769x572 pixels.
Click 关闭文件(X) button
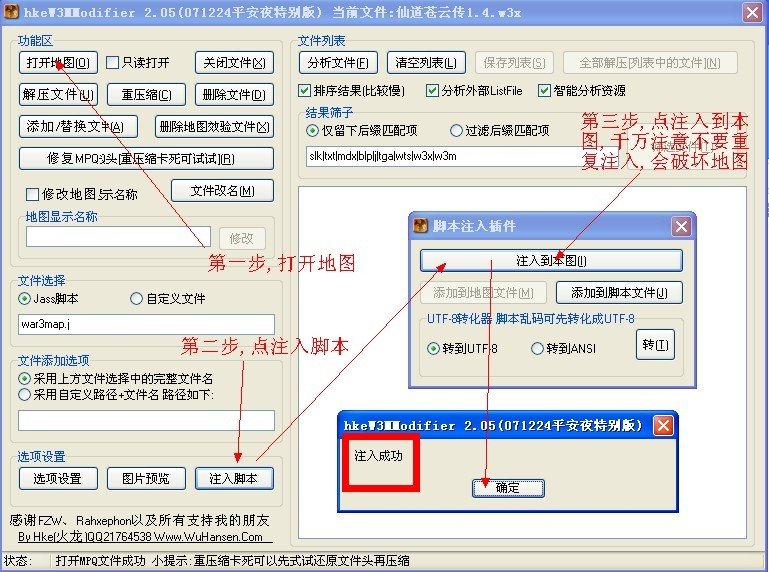coord(234,63)
